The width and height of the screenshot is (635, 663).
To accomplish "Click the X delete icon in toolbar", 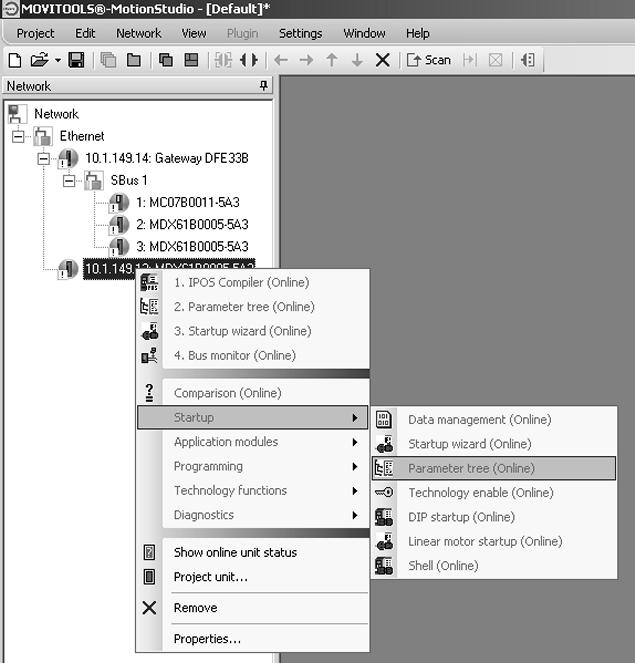I will coord(383,60).
